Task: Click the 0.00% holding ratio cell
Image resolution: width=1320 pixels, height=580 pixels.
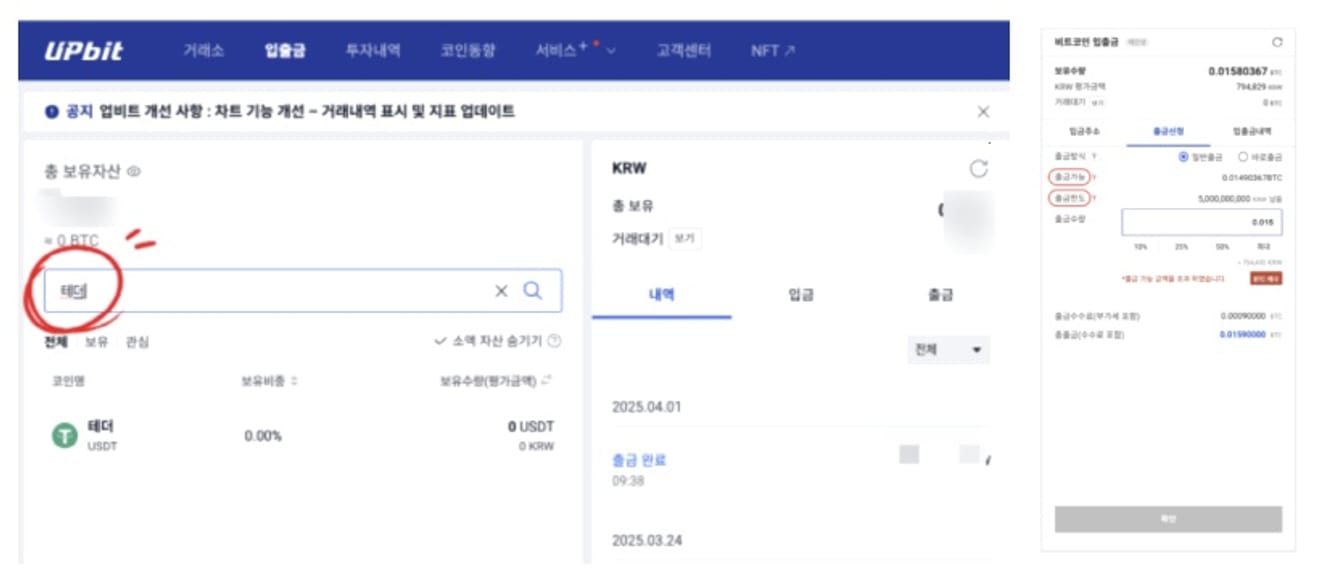Action: [x=263, y=436]
